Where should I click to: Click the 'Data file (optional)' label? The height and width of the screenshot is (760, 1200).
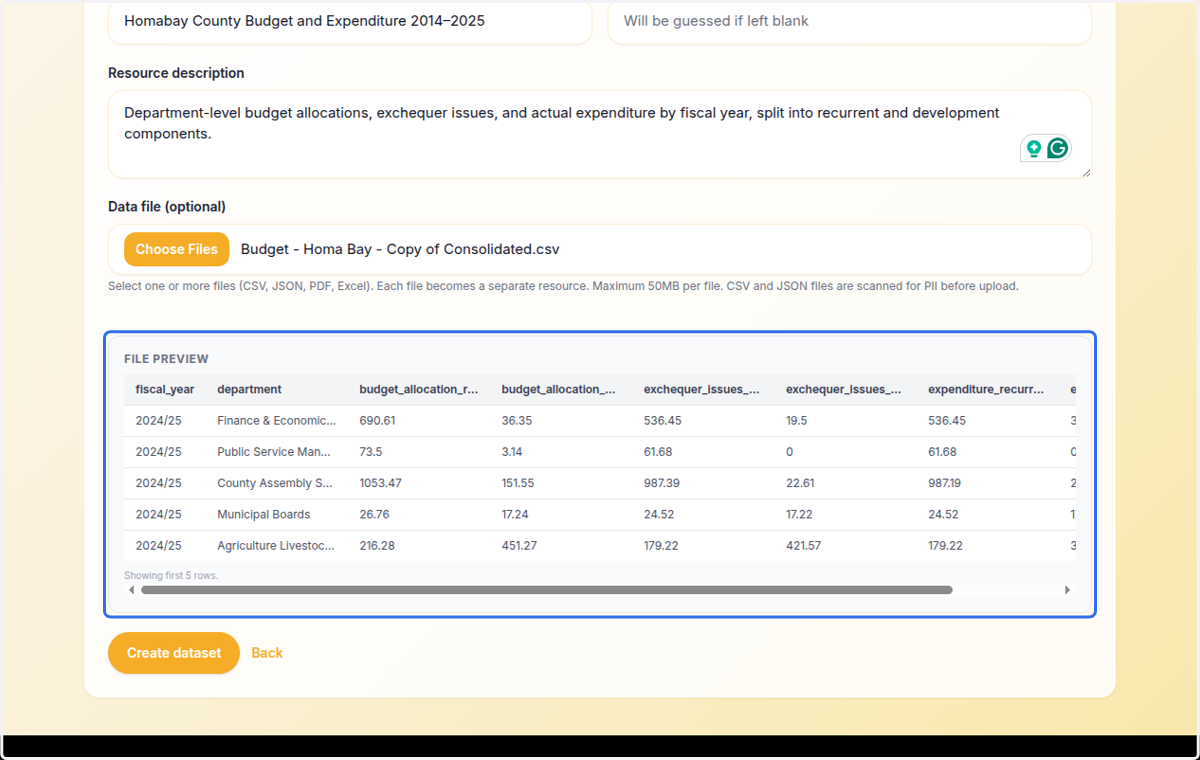click(x=167, y=207)
